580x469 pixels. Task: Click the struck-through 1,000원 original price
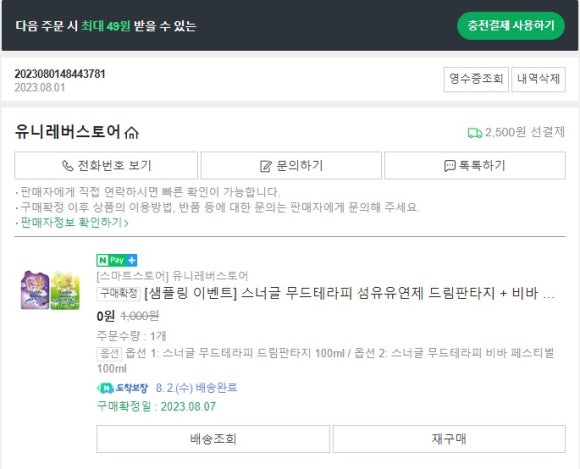point(140,316)
